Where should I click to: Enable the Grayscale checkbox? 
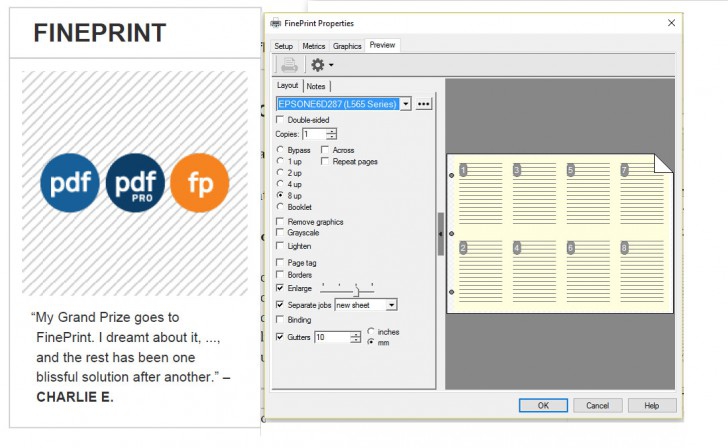(280, 232)
